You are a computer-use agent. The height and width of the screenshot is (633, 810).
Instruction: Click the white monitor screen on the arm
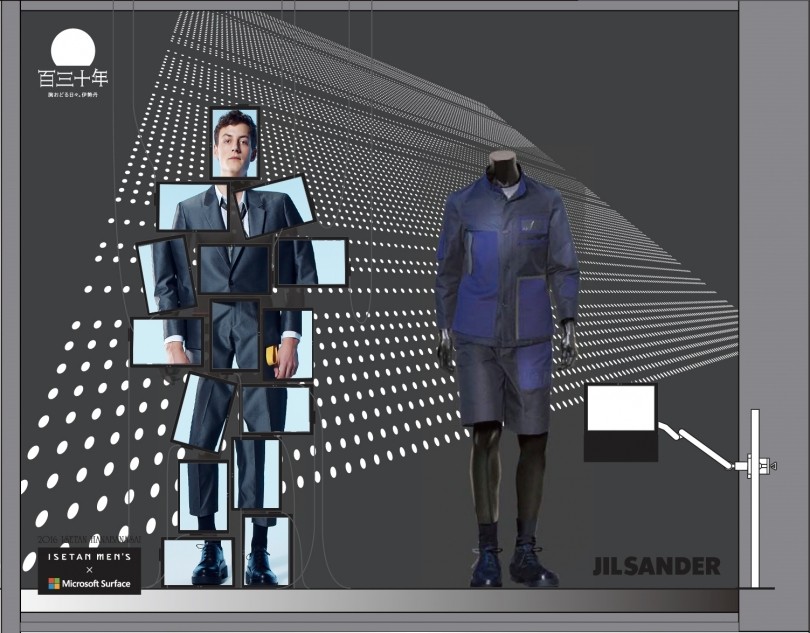pyautogui.click(x=620, y=408)
